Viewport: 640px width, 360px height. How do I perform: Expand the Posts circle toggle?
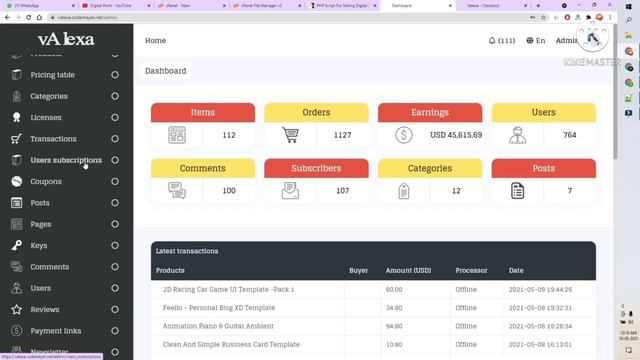pyautogui.click(x=115, y=203)
